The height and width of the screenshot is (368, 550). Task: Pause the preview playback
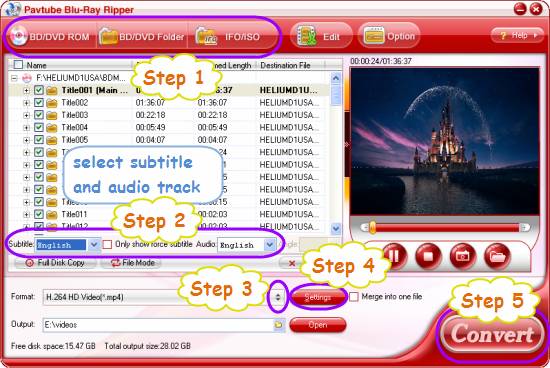[394, 256]
